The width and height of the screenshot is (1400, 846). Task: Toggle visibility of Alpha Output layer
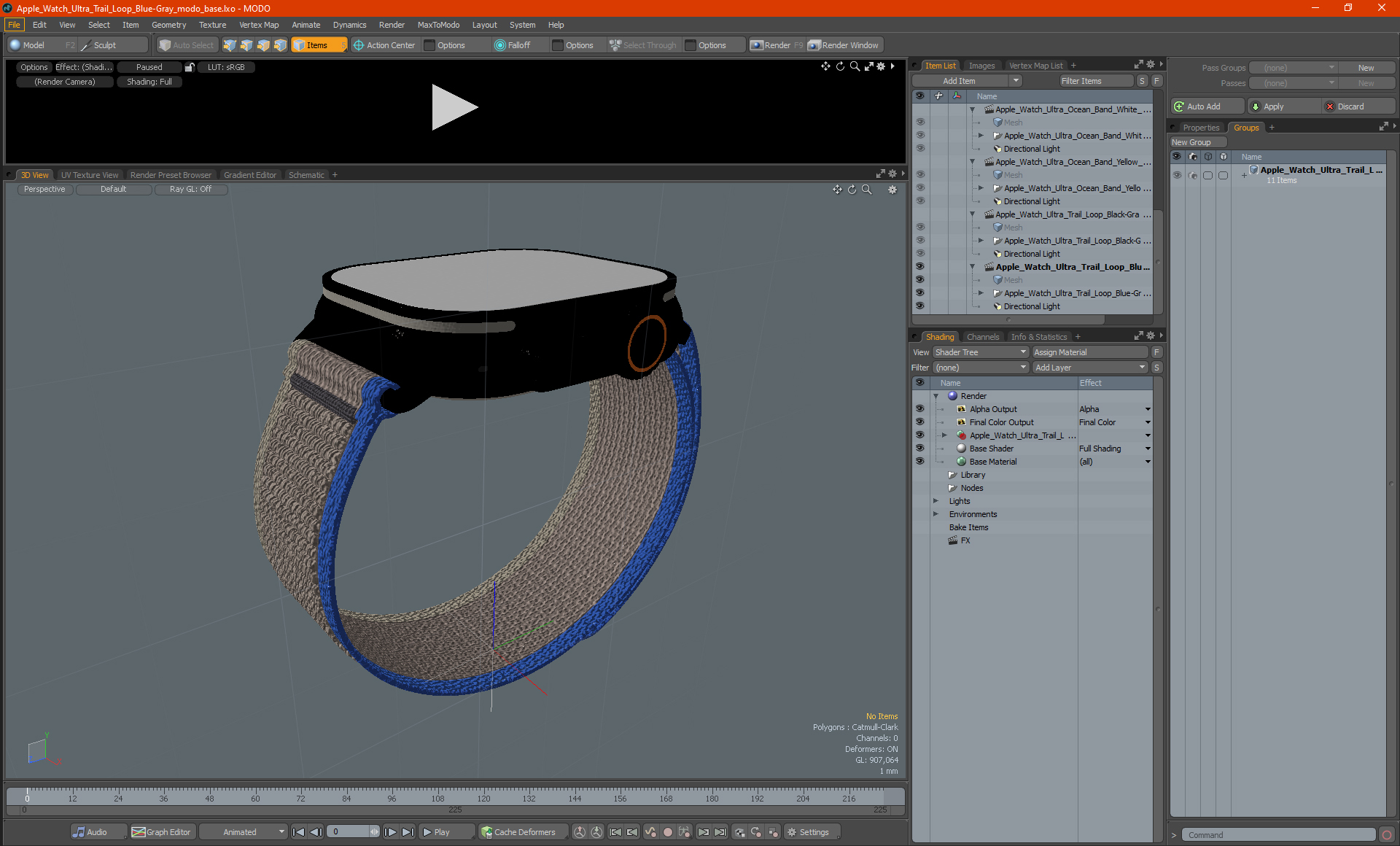coord(920,409)
